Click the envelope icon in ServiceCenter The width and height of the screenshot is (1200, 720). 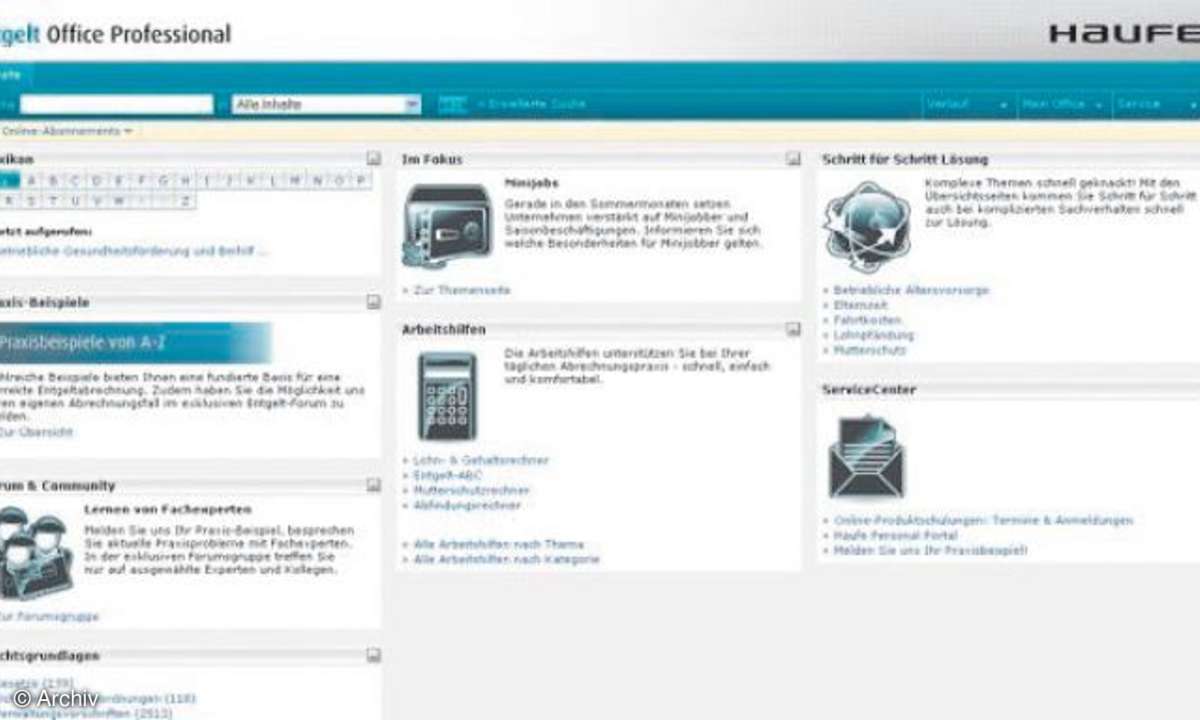pyautogui.click(x=866, y=457)
